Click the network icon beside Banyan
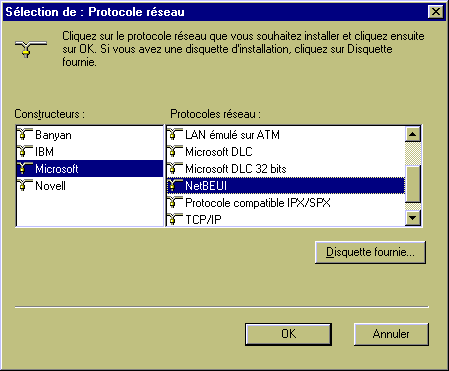Image resolution: width=449 pixels, height=371 pixels. 25,134
